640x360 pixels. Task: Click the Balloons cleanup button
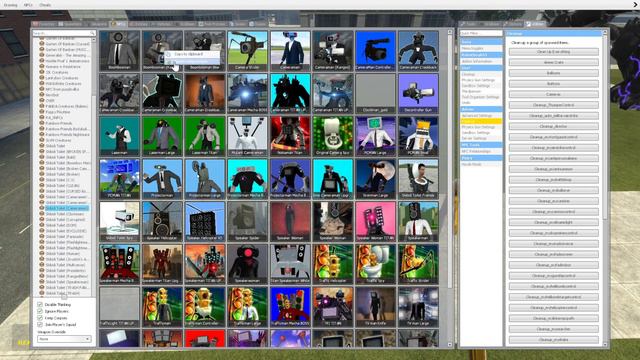pos(553,73)
